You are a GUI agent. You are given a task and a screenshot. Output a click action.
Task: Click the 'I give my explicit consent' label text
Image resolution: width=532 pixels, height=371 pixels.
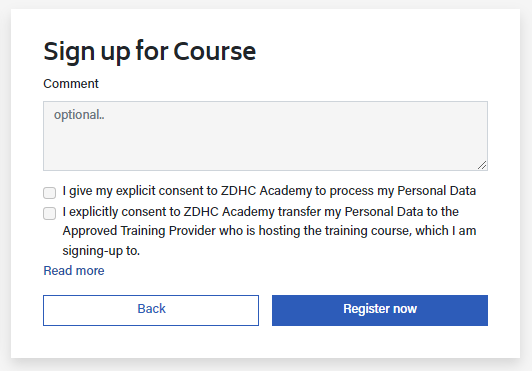pos(269,191)
